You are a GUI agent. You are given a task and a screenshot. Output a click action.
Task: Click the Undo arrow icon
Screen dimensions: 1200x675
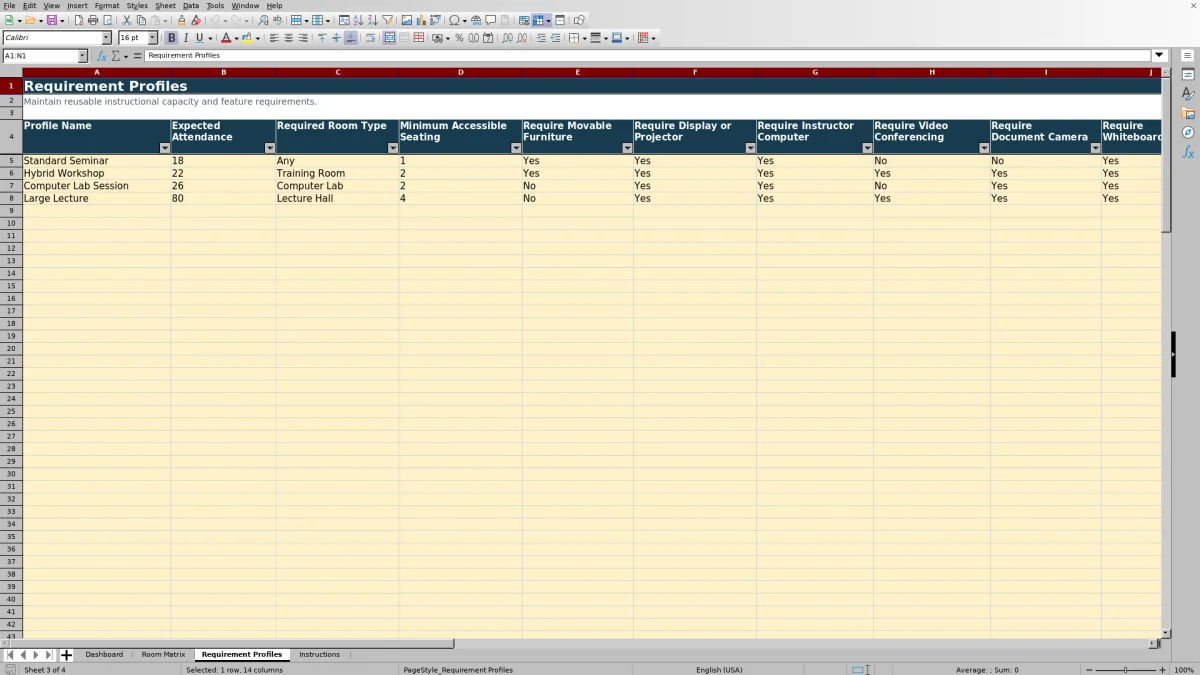point(215,20)
